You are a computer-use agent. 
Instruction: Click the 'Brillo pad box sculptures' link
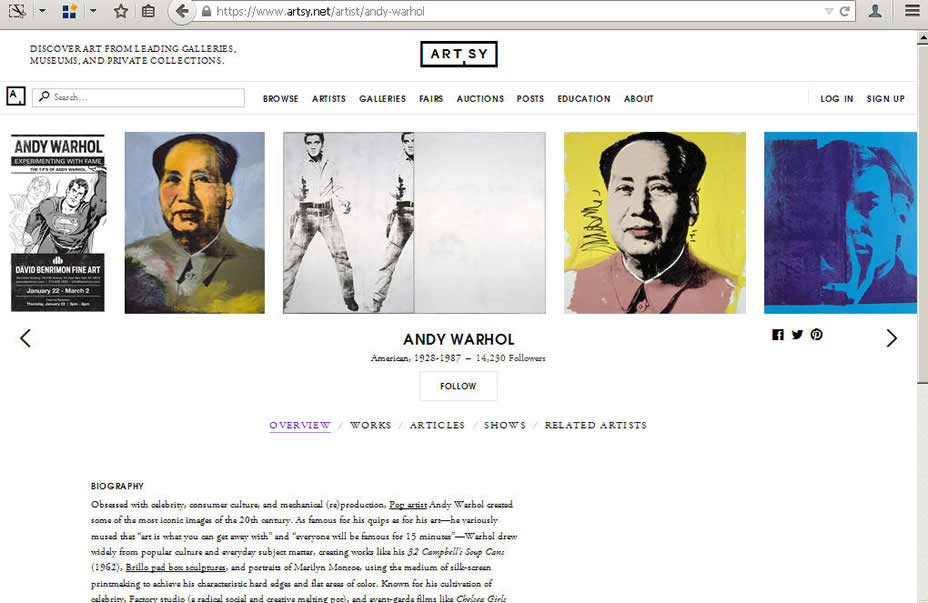click(176, 567)
